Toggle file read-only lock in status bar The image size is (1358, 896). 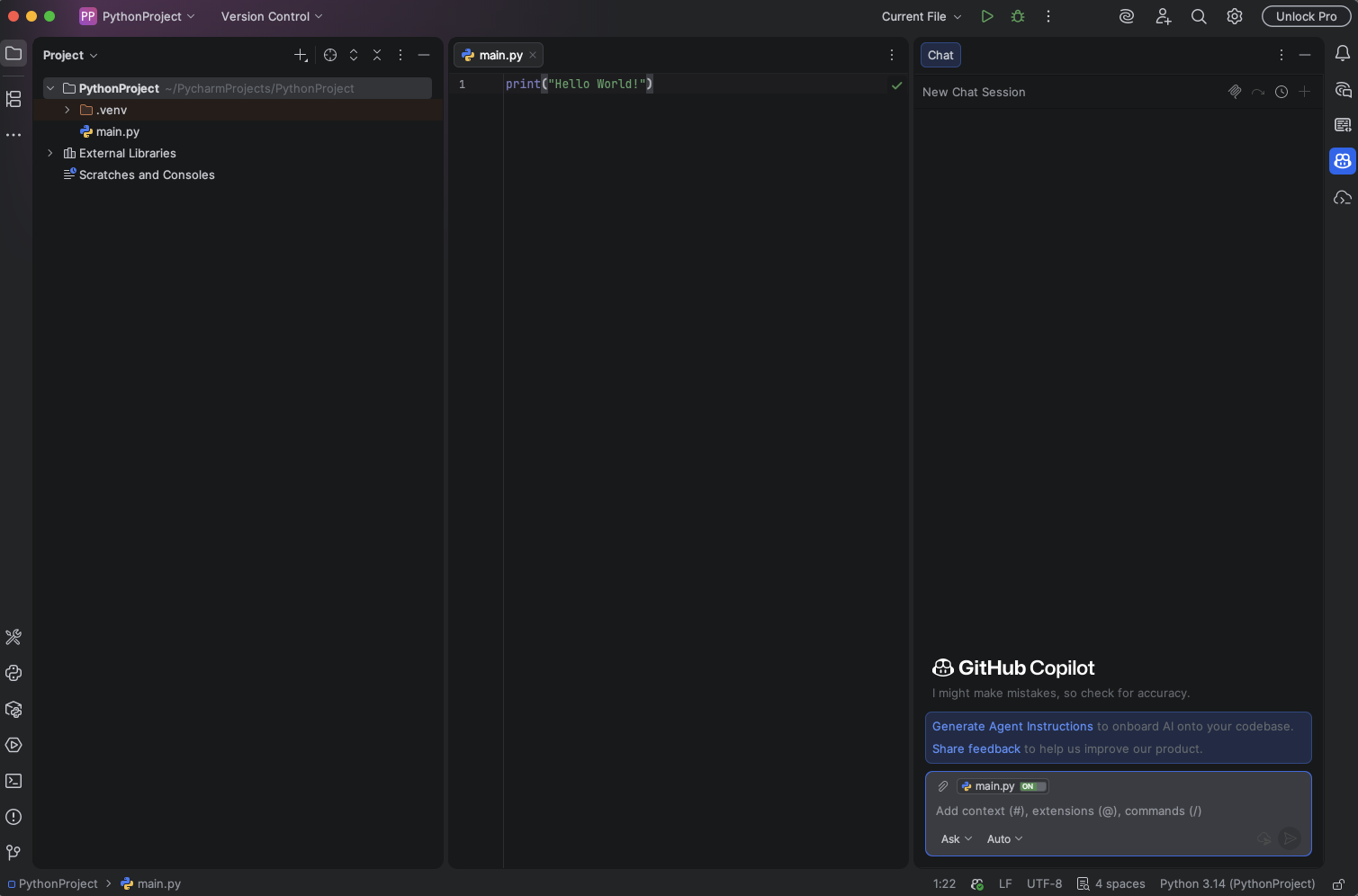(1339, 884)
